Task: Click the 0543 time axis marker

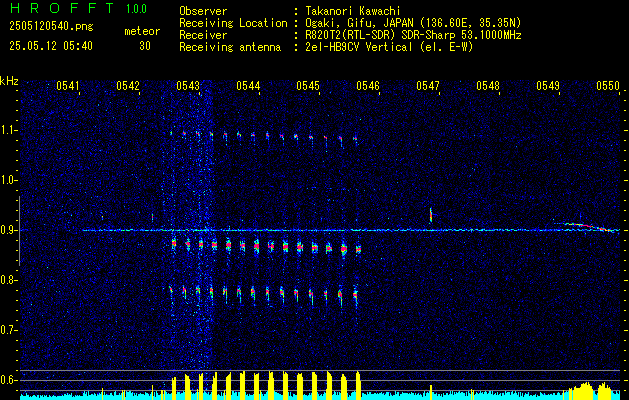Action: point(188,85)
